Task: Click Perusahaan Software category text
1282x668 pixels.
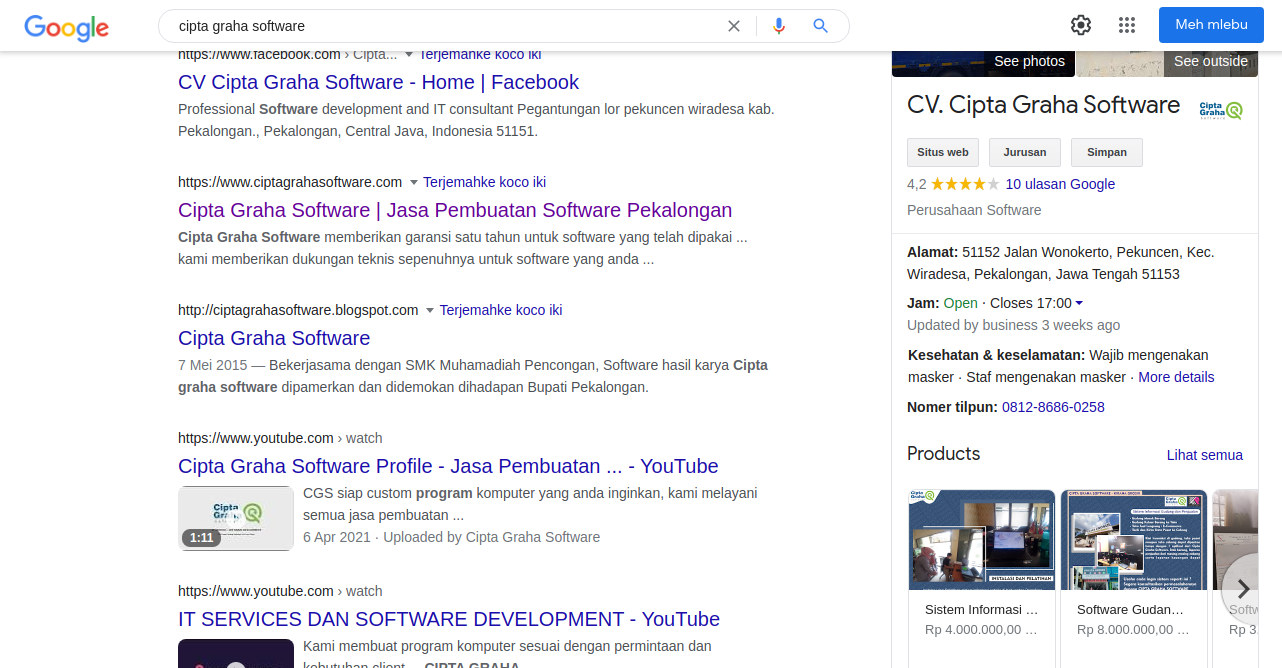Action: tap(974, 210)
